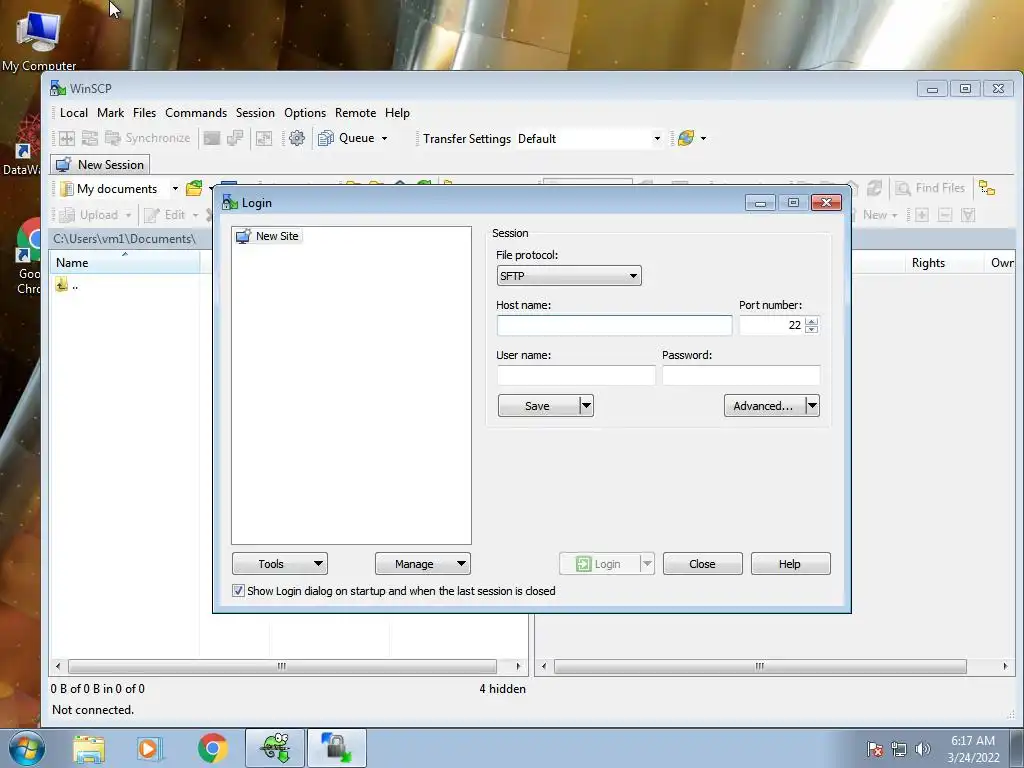Viewport: 1024px width, 768px height.
Task: Click the remote directory tree icon
Action: (987, 188)
